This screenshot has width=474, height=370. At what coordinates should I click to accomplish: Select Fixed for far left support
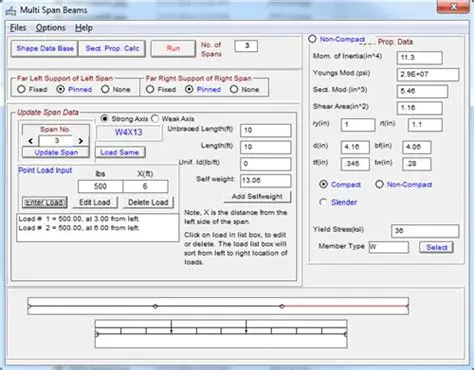click(x=32, y=89)
